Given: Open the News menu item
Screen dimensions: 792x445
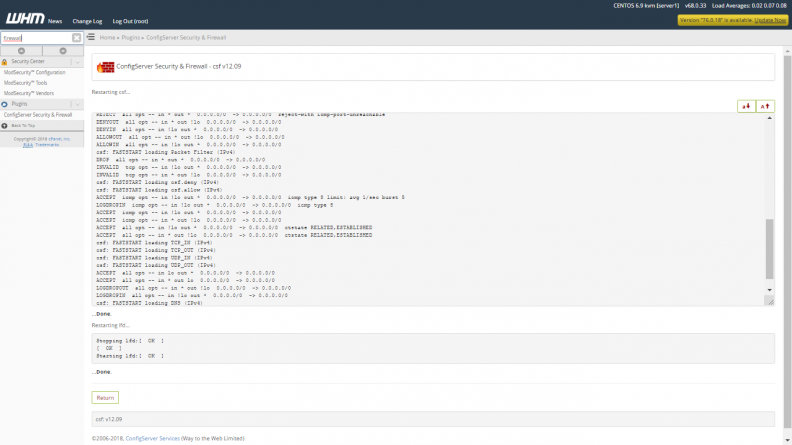Looking at the screenshot, I should pyautogui.click(x=55, y=21).
